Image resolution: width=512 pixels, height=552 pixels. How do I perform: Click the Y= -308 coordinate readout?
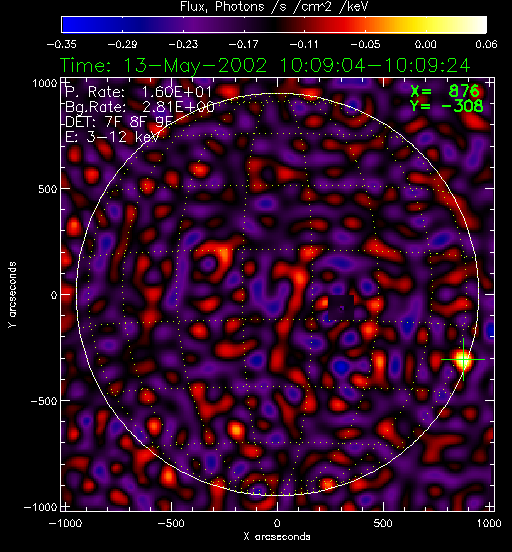[x=447, y=106]
